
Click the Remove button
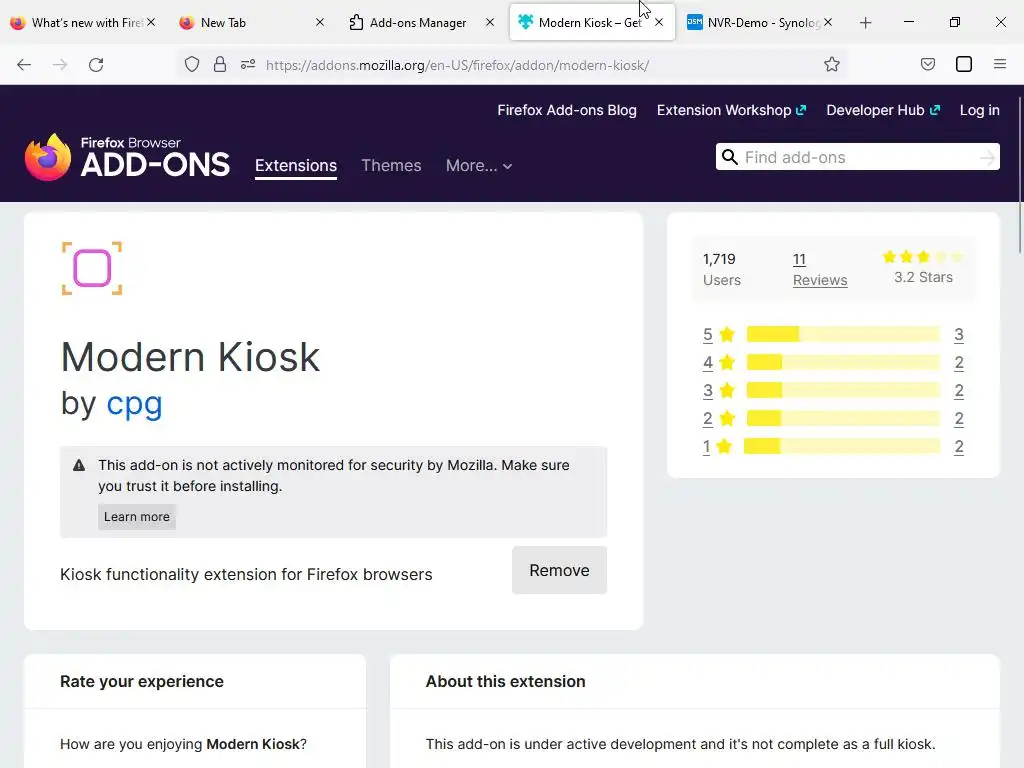click(560, 570)
